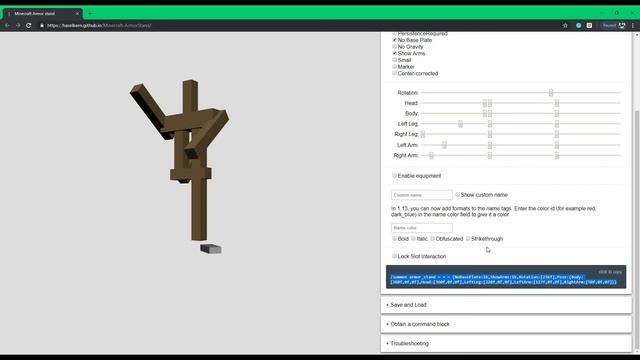Image resolution: width=640 pixels, height=360 pixels.
Task: Open a new browser tab
Action: (90, 14)
